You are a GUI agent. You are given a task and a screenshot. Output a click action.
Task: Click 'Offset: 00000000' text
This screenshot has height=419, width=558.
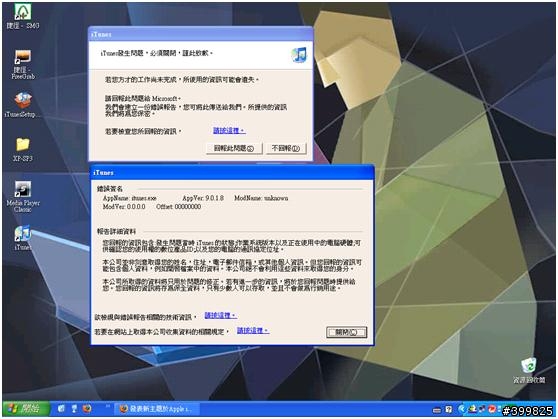[179, 206]
